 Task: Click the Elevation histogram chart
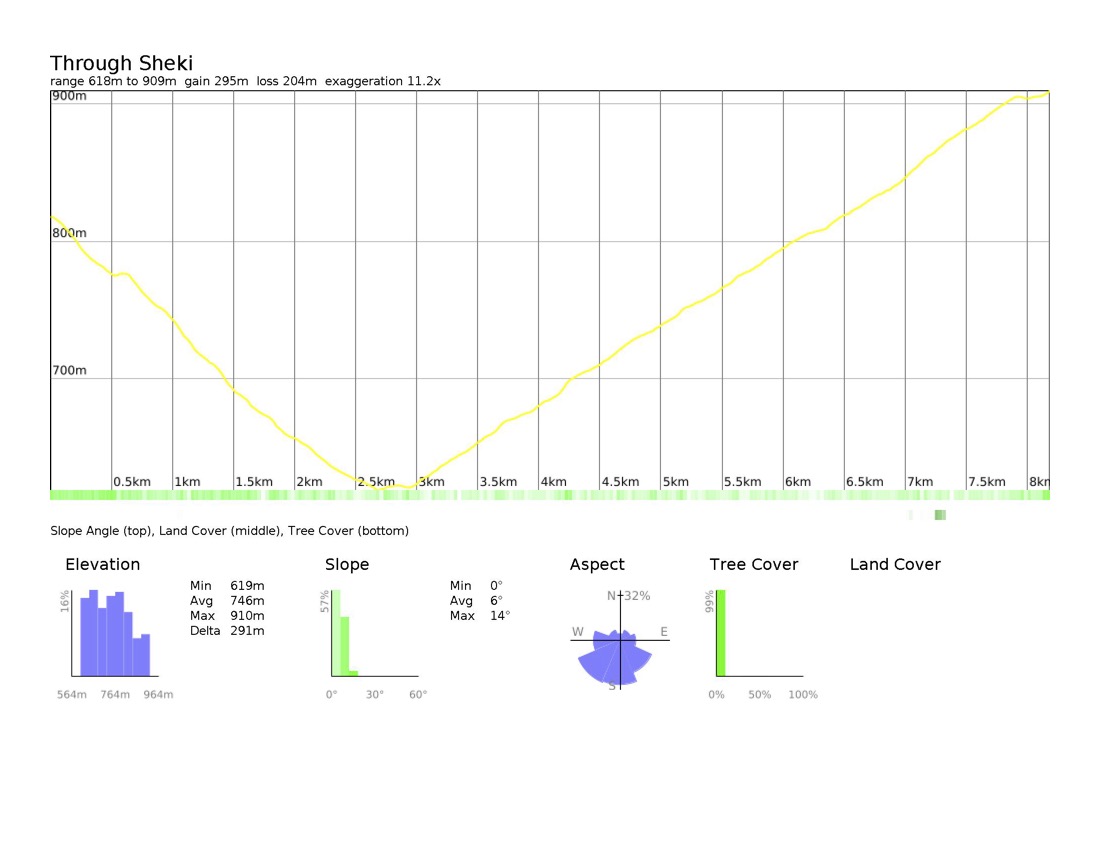[x=115, y=633]
